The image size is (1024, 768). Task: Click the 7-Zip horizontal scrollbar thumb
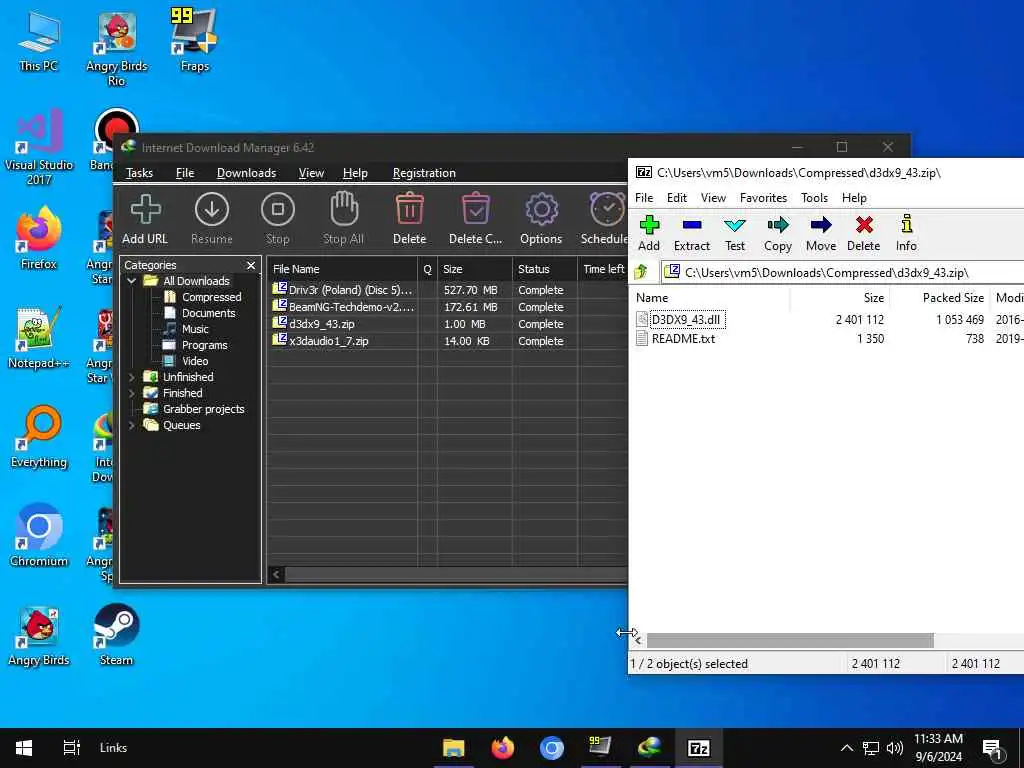pyautogui.click(x=790, y=641)
